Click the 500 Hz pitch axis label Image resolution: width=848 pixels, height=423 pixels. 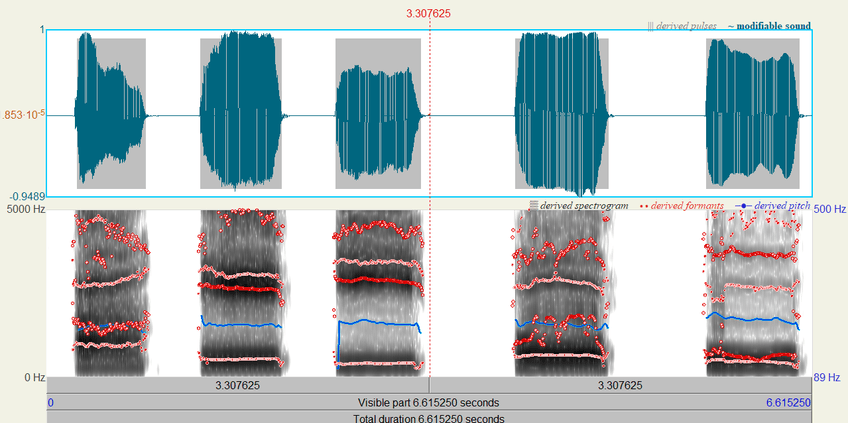coord(829,210)
